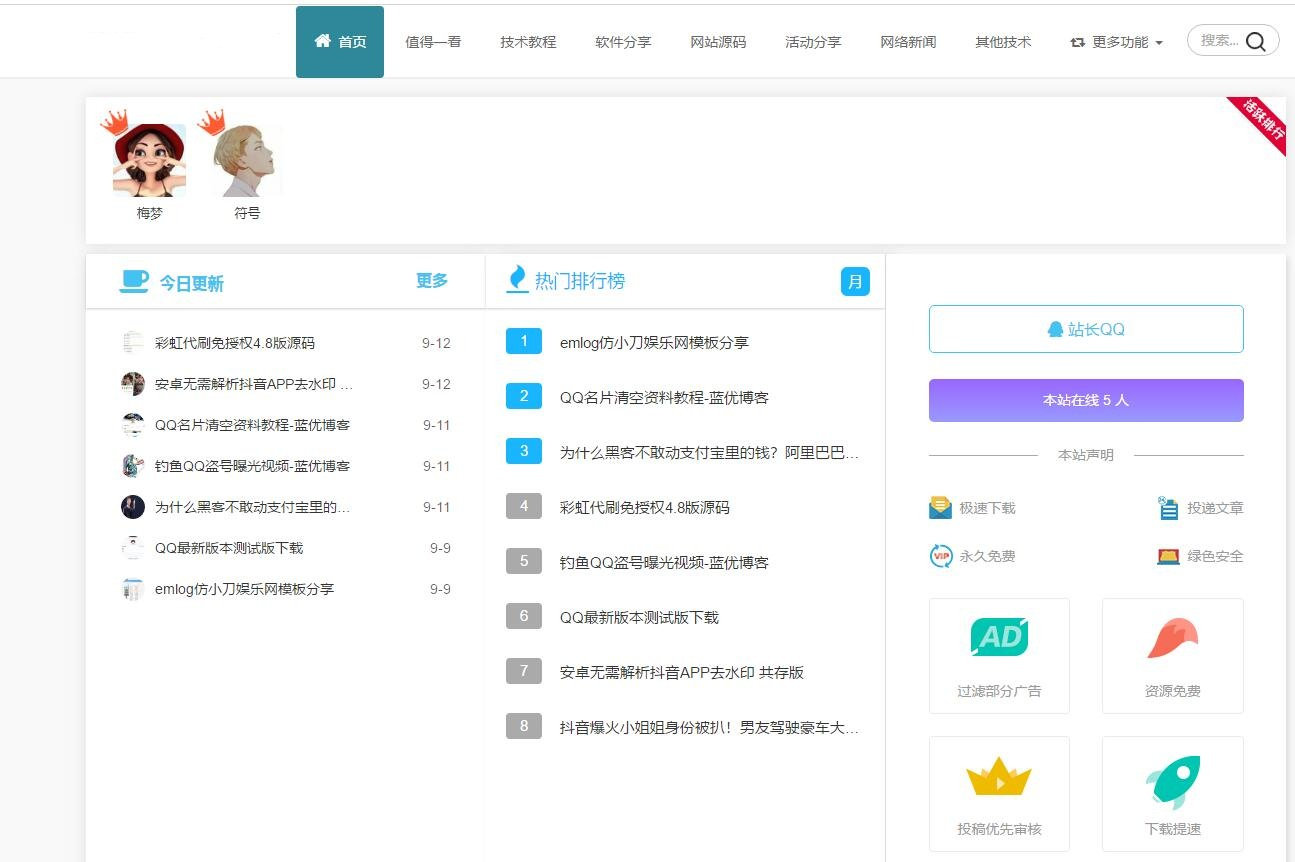Click thumbnail icon for 钓鱼QQ盗号曝光视频 in 今日更新
This screenshot has height=862, width=1295.
(133, 466)
